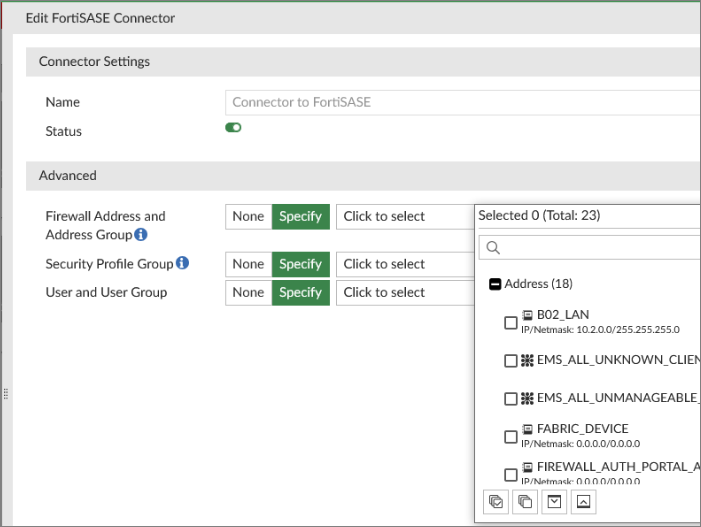This screenshot has width=701, height=527.
Task: Check the EMS_ALL_UNMANAGEABLE checkbox
Action: point(511,399)
